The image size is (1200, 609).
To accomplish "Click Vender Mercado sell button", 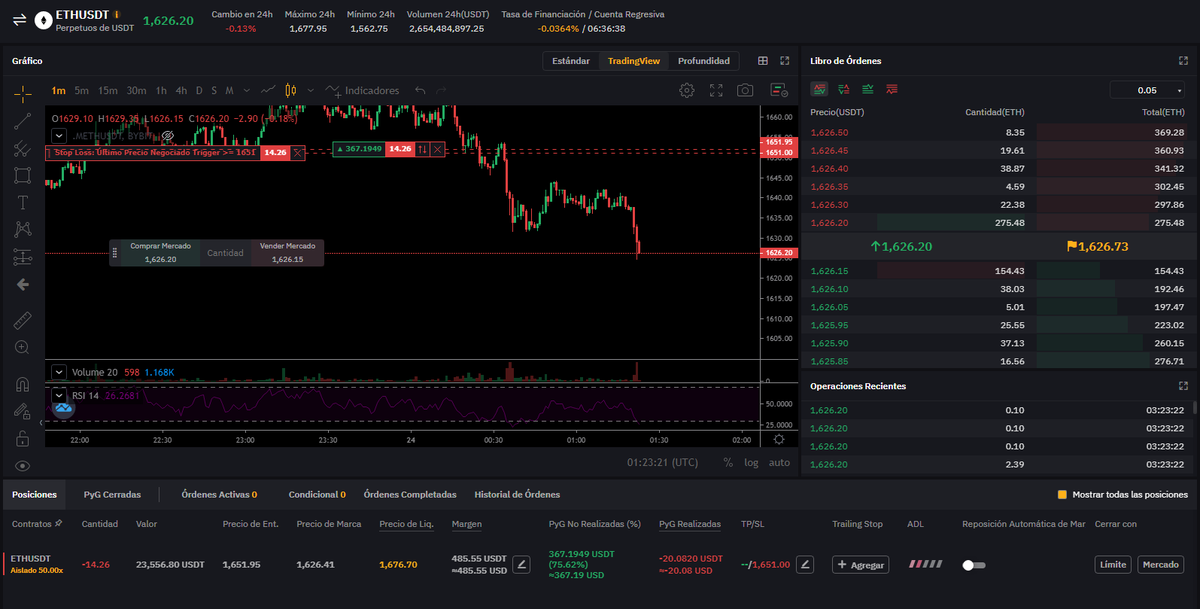I will tap(287, 253).
